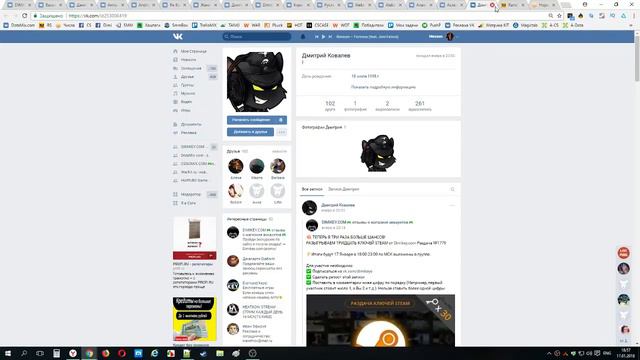The height and width of the screenshot is (360, 640).
Task: Select the Все записи wall tab
Action: click(312, 189)
